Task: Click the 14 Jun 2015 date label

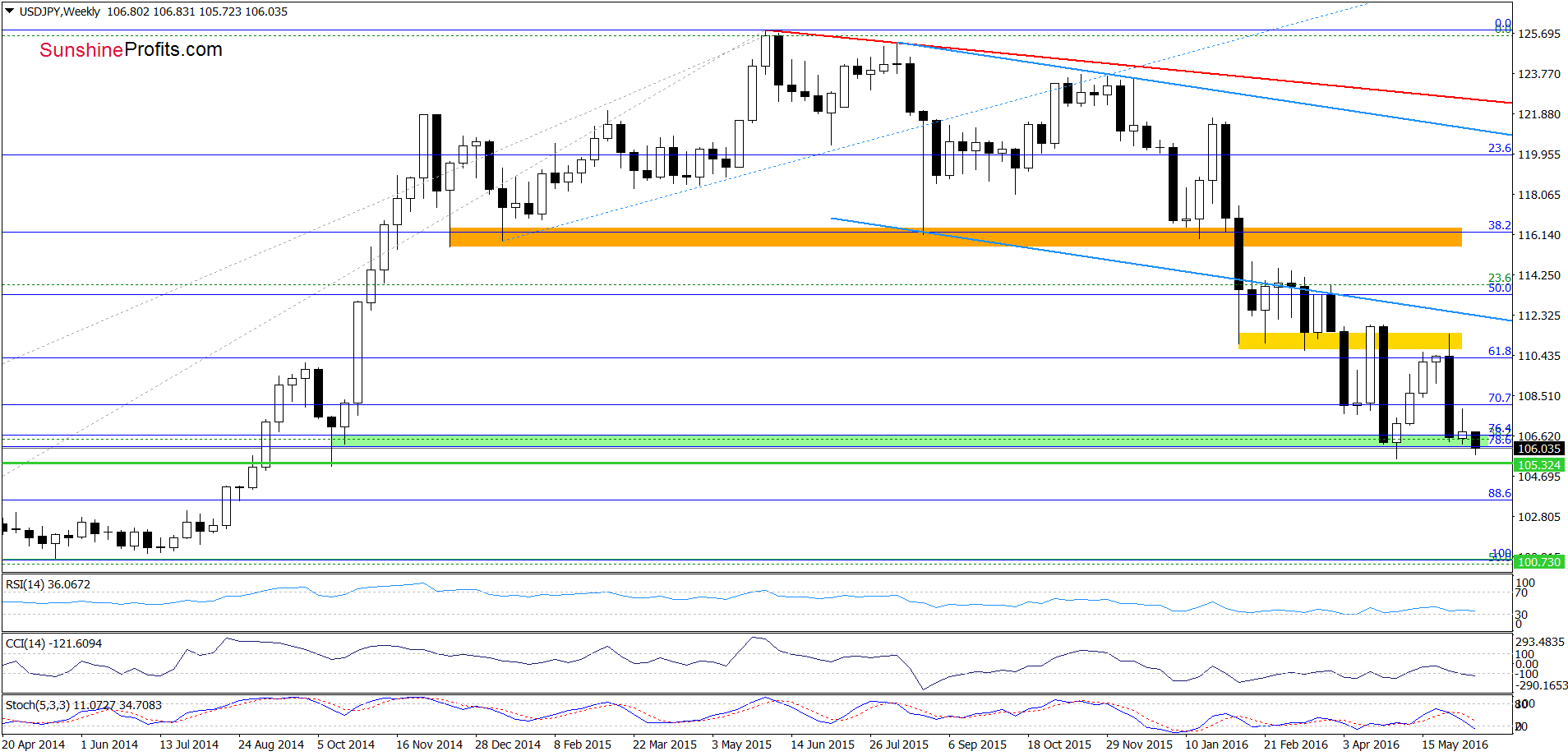Action: click(x=823, y=744)
